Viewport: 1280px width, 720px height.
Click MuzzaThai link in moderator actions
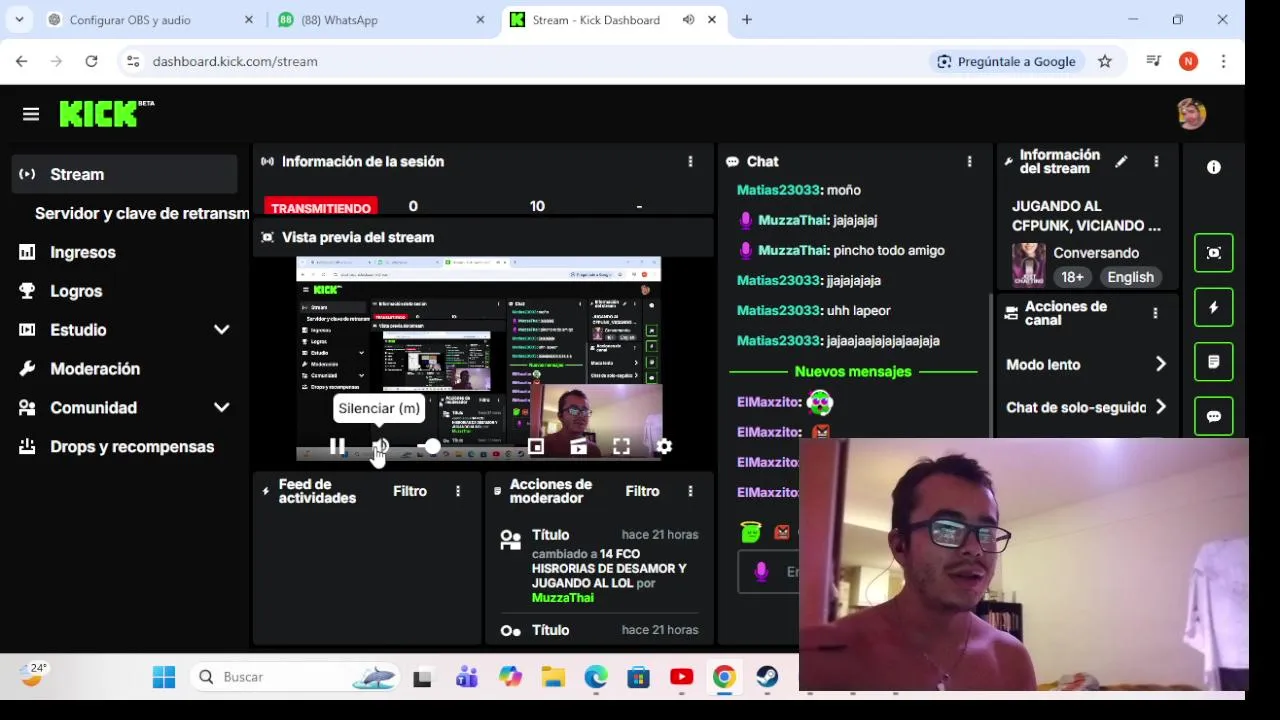pyautogui.click(x=562, y=598)
